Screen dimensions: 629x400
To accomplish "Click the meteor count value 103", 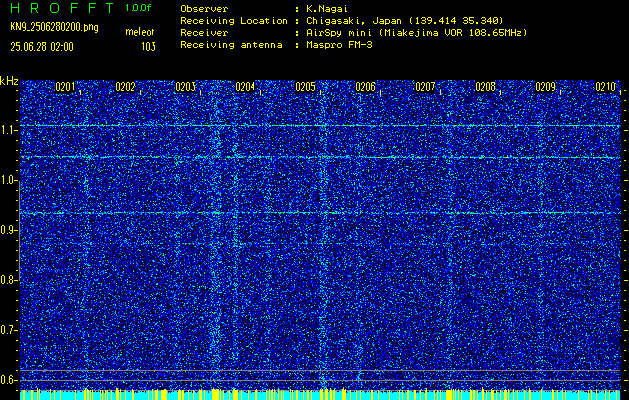I will tap(148, 47).
